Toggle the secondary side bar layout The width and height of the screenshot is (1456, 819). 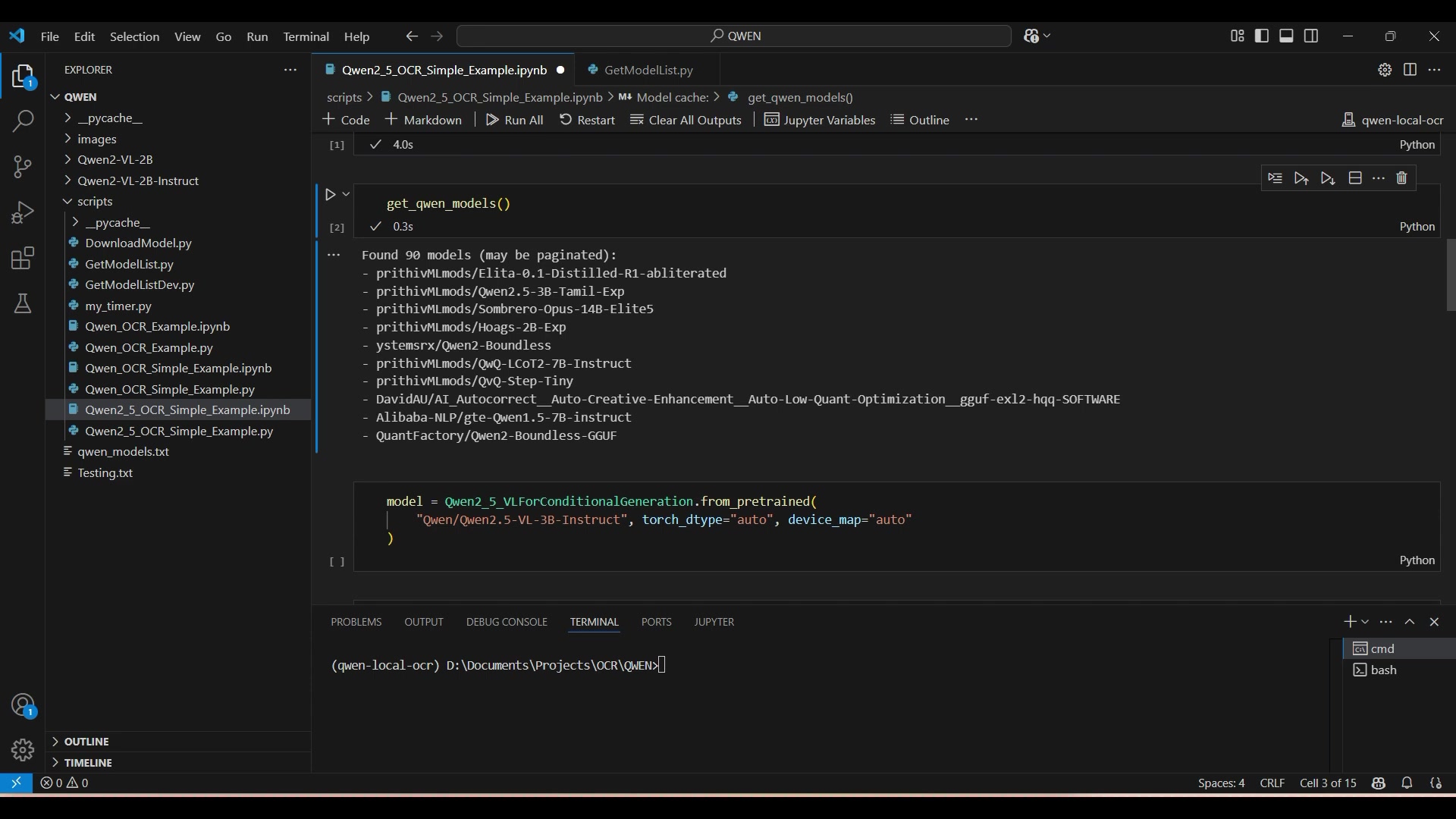[x=1311, y=36]
